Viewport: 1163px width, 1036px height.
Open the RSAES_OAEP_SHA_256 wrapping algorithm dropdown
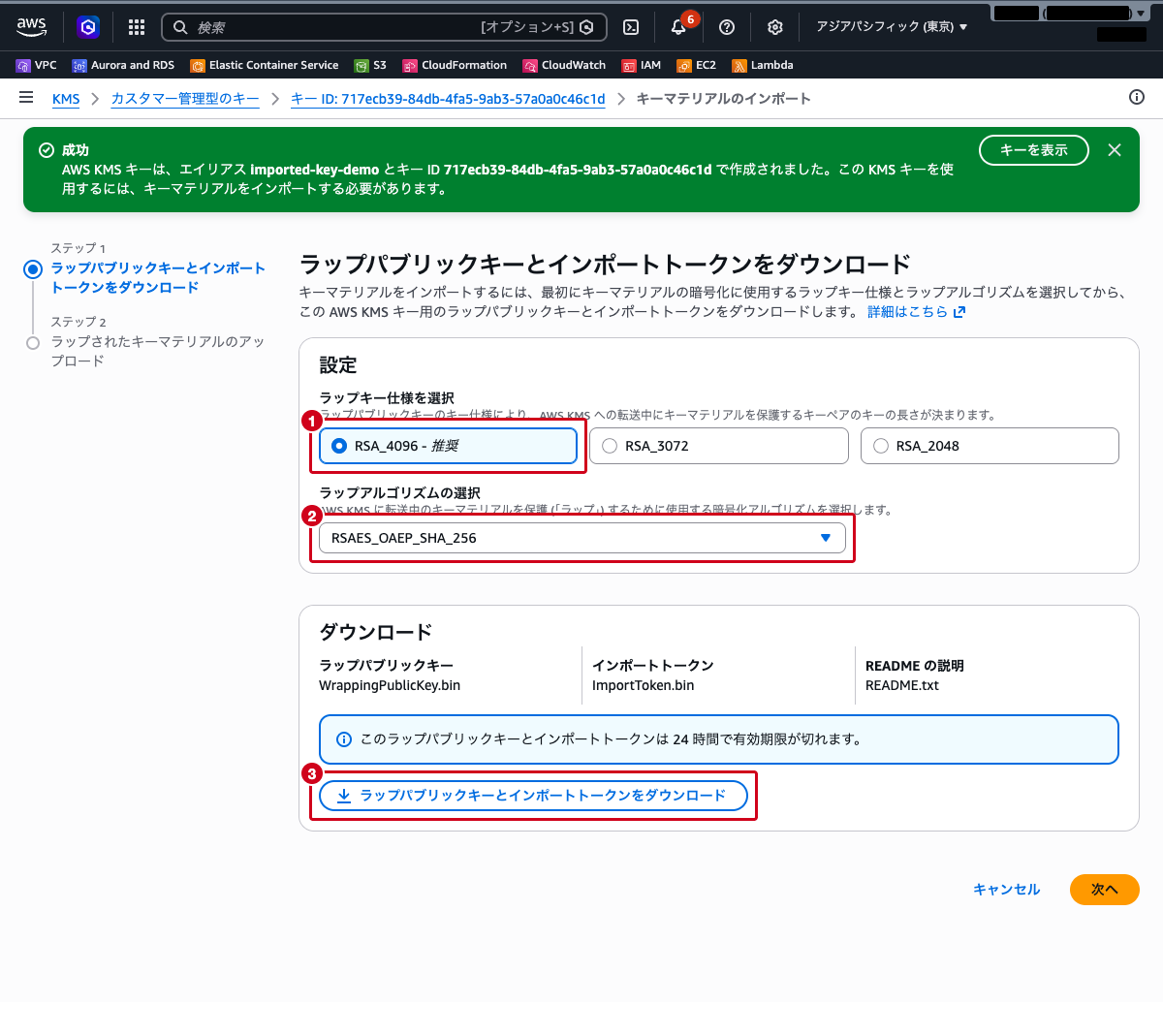pos(581,538)
